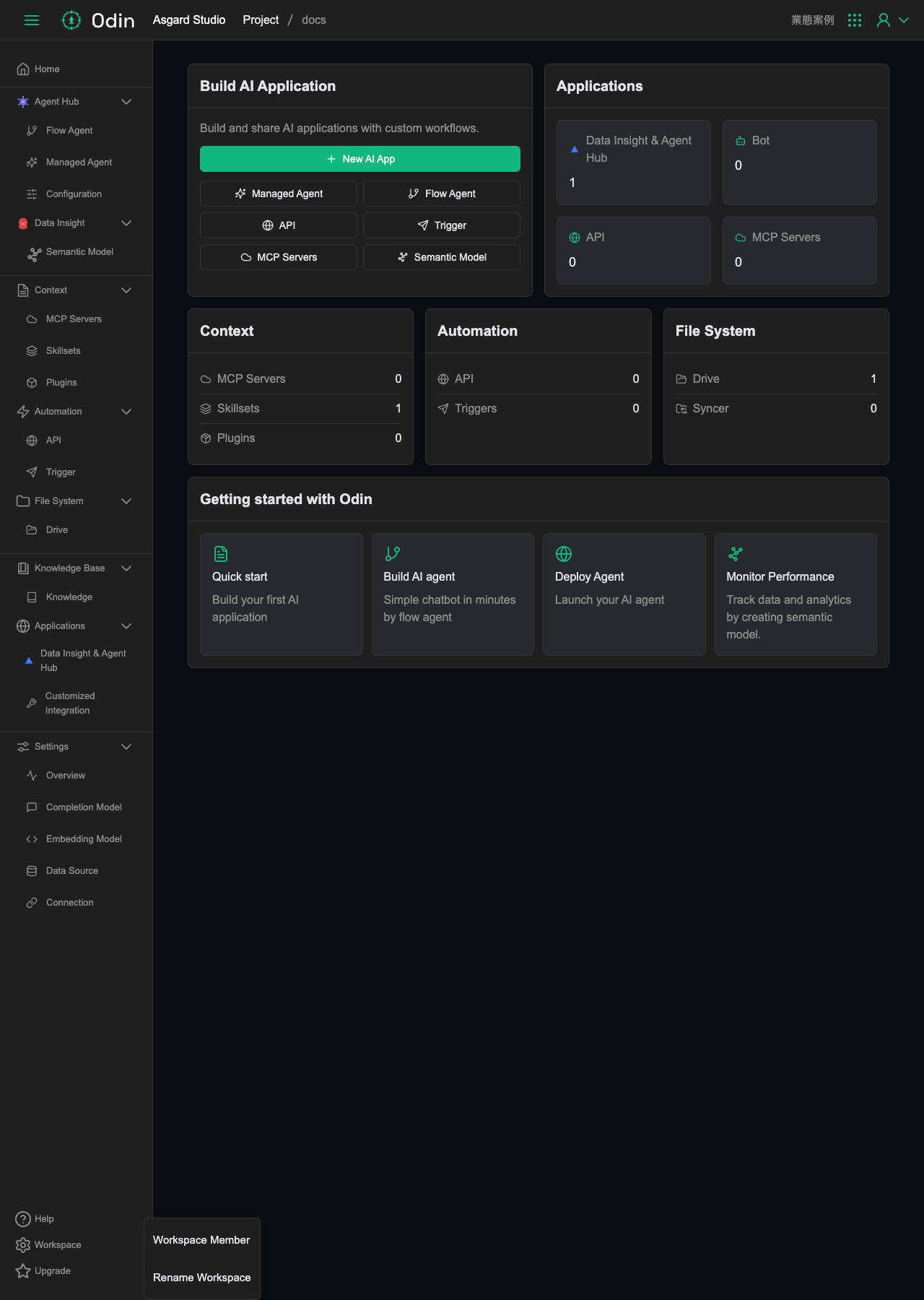Collapse the Agent Hub section chevron
The width and height of the screenshot is (924, 1300).
click(x=126, y=102)
